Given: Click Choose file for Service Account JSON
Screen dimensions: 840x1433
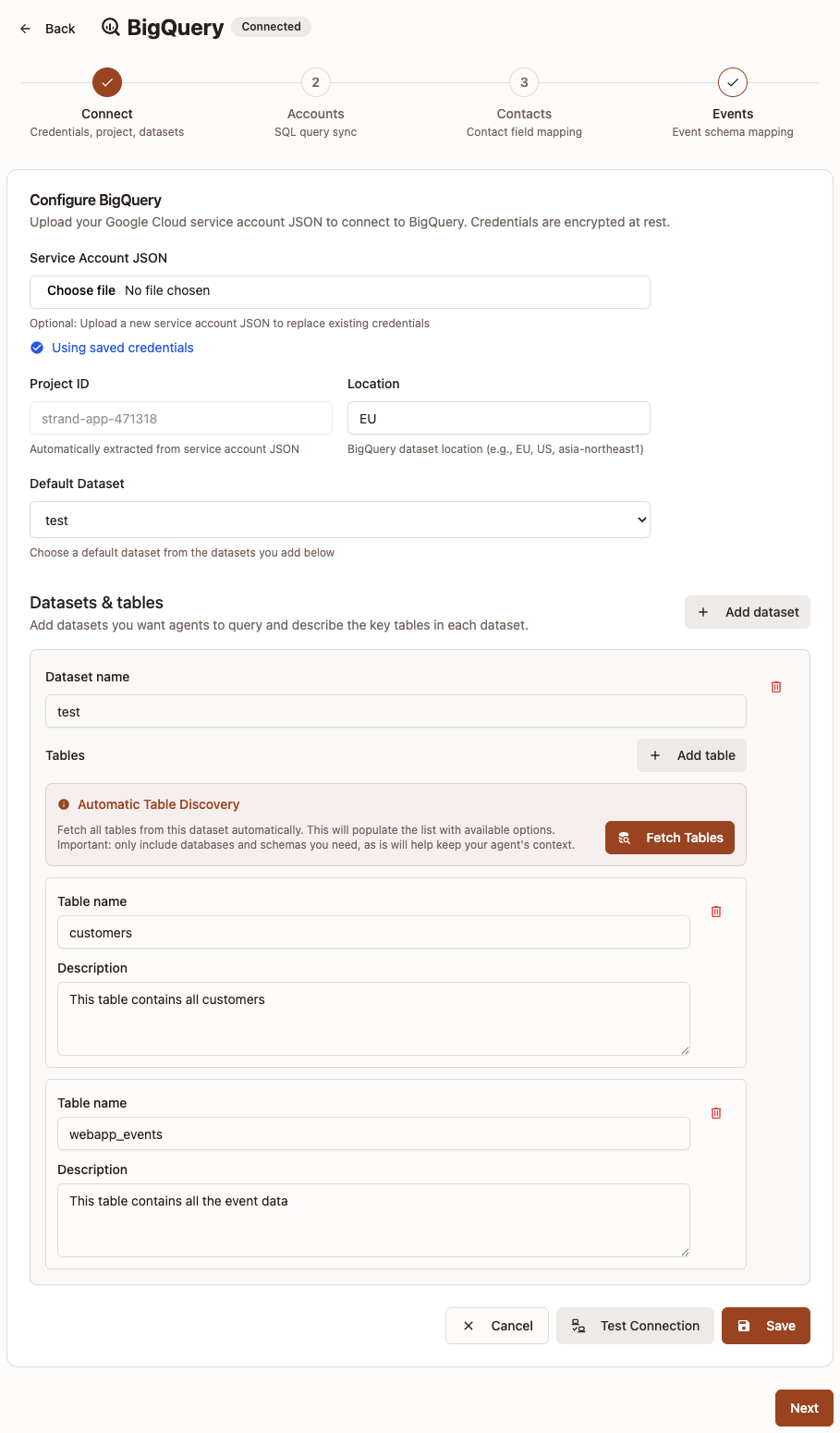Looking at the screenshot, I should 79,290.
